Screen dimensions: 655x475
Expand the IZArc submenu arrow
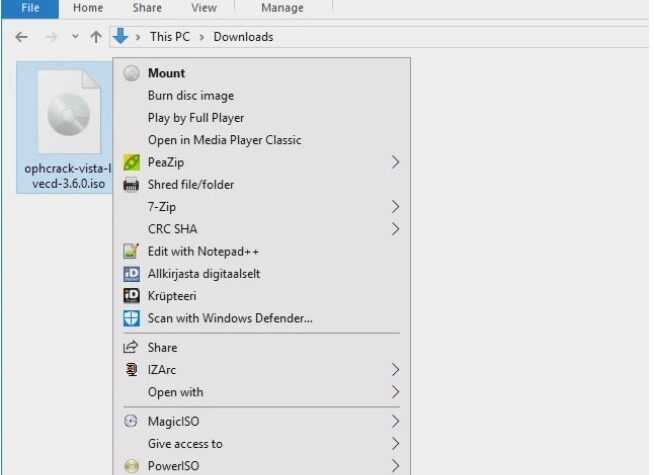(x=395, y=370)
